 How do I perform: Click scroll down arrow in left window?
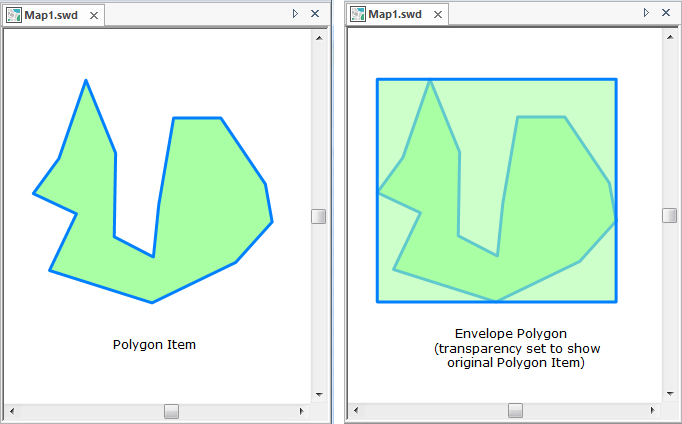[x=319, y=395]
